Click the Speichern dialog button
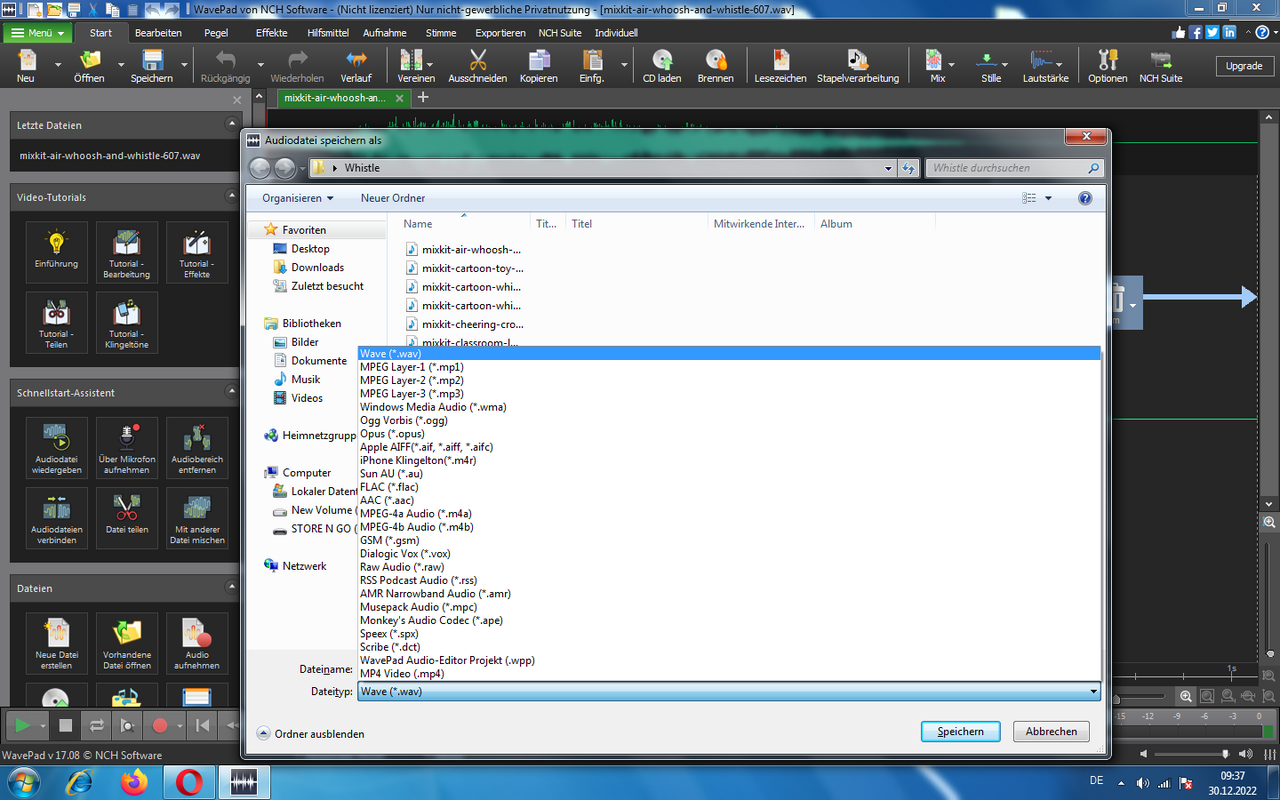This screenshot has width=1280, height=800. [960, 732]
